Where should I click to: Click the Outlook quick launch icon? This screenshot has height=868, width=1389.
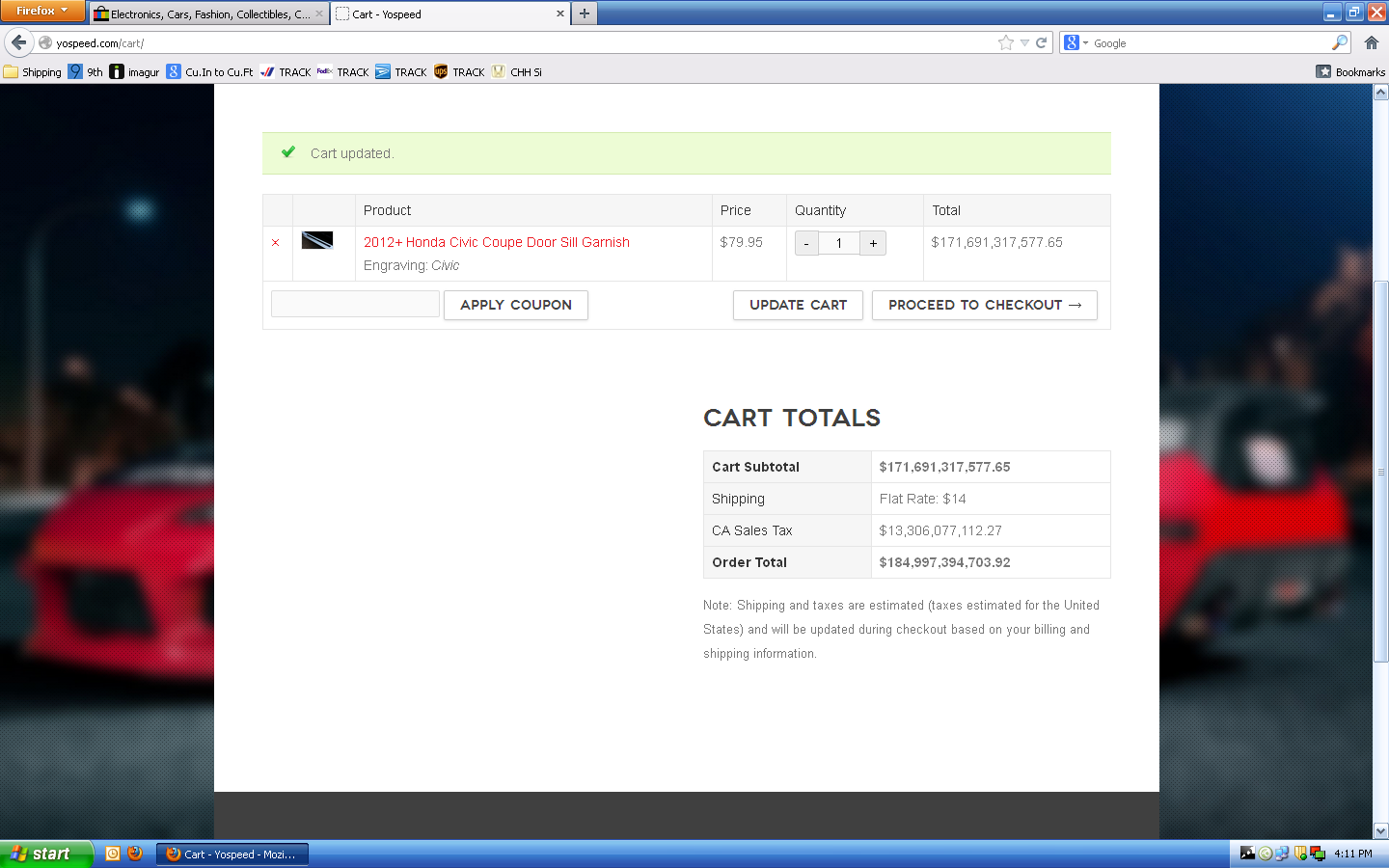pos(113,854)
